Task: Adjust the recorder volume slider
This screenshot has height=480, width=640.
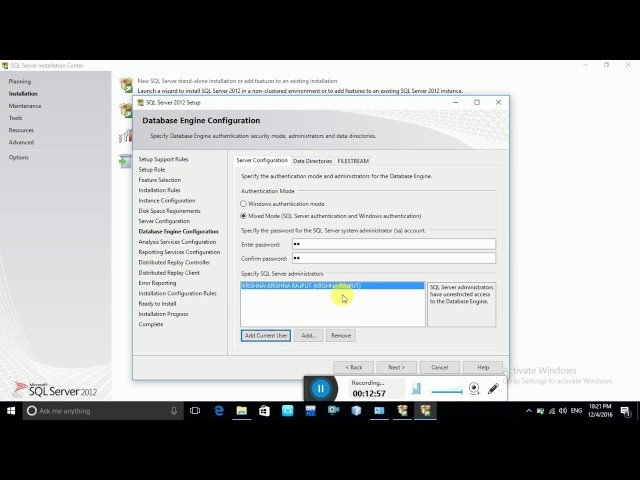Action: pos(447,391)
